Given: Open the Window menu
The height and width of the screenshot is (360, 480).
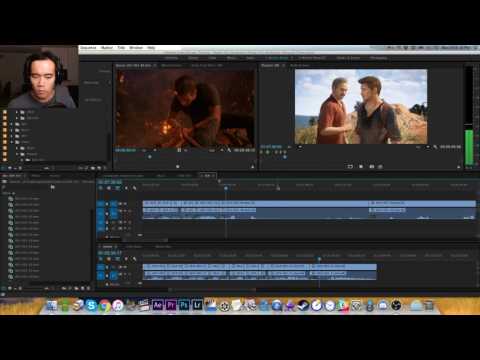Looking at the screenshot, I should (136, 48).
